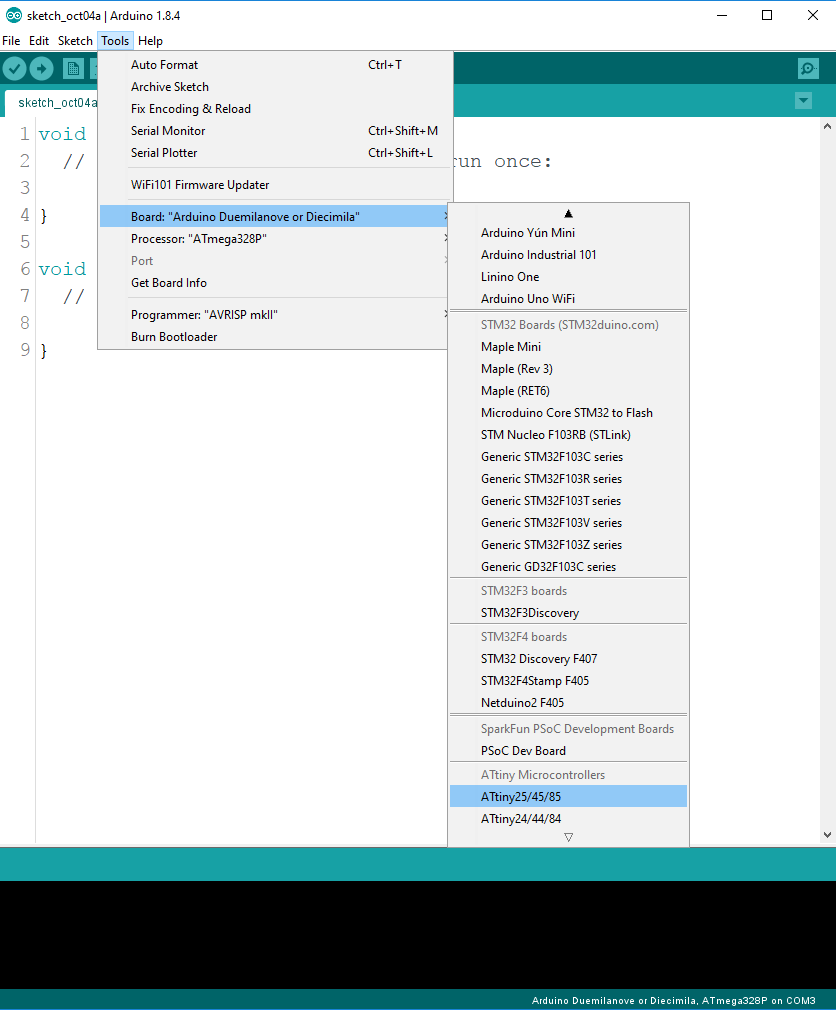
Task: Select Arduino Yún Mini board
Action: (x=568, y=233)
